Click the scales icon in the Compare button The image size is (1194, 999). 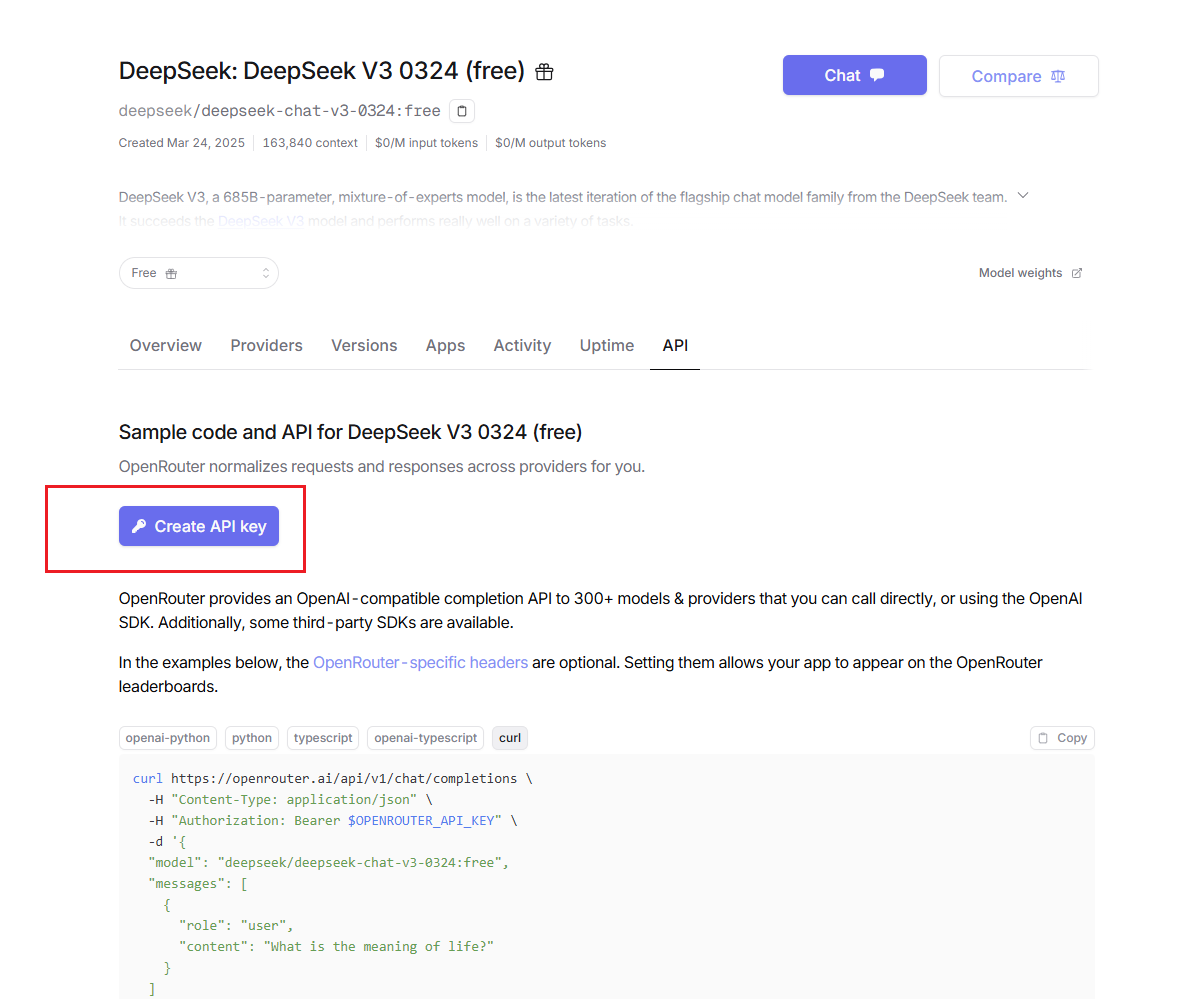coord(1058,76)
